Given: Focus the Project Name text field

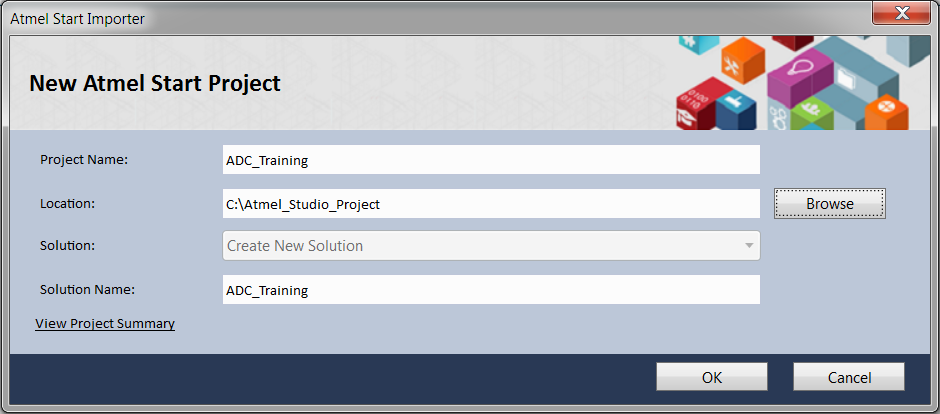Looking at the screenshot, I should (492, 160).
